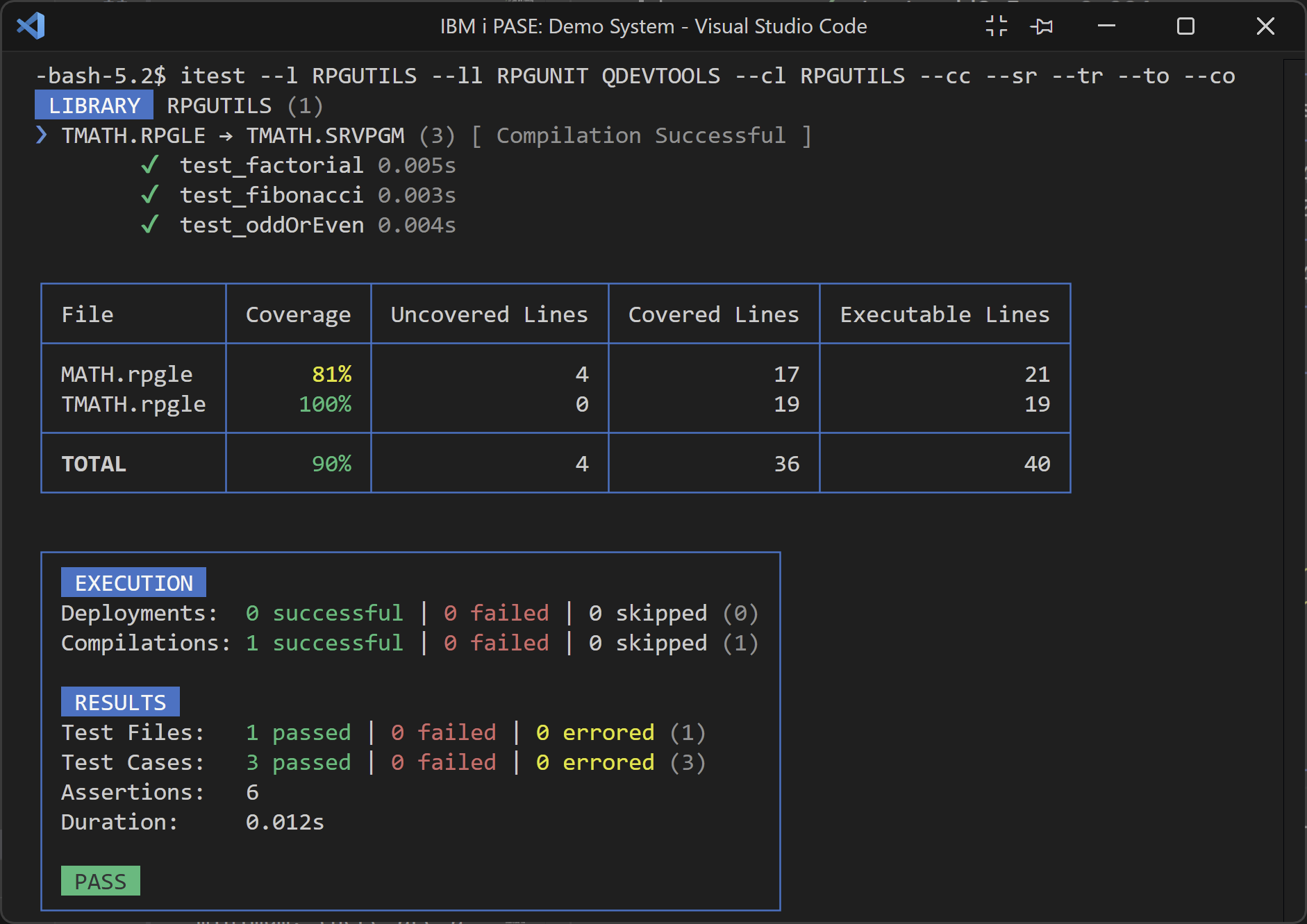
Task: Click the LIBRARY highlighted label
Action: pos(94,106)
